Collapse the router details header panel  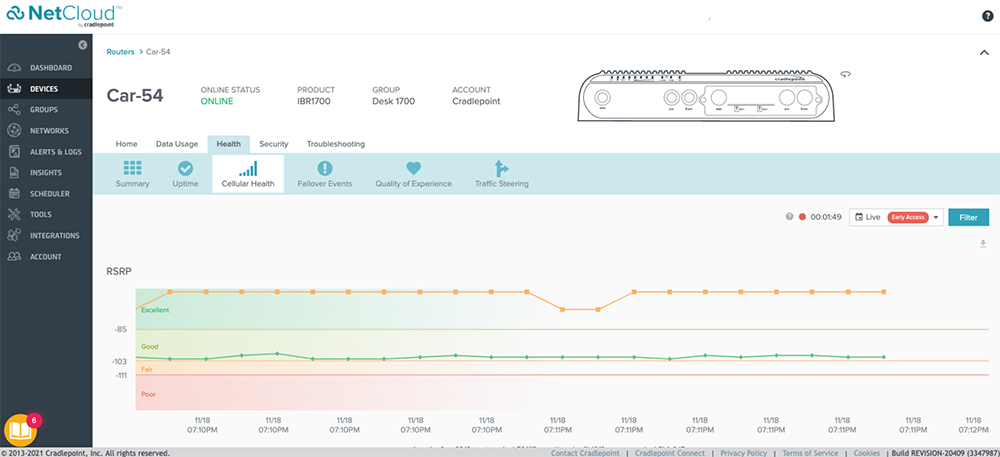982,52
